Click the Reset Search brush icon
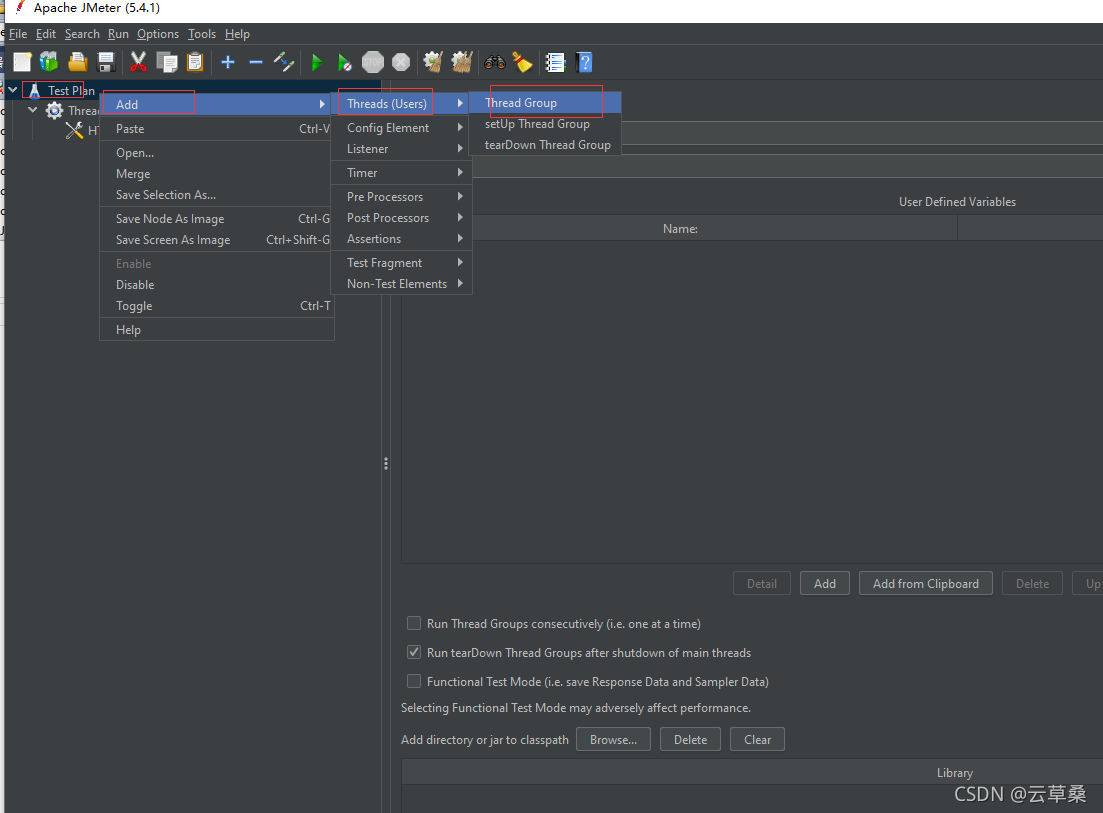This screenshot has width=1103, height=813. click(522, 62)
